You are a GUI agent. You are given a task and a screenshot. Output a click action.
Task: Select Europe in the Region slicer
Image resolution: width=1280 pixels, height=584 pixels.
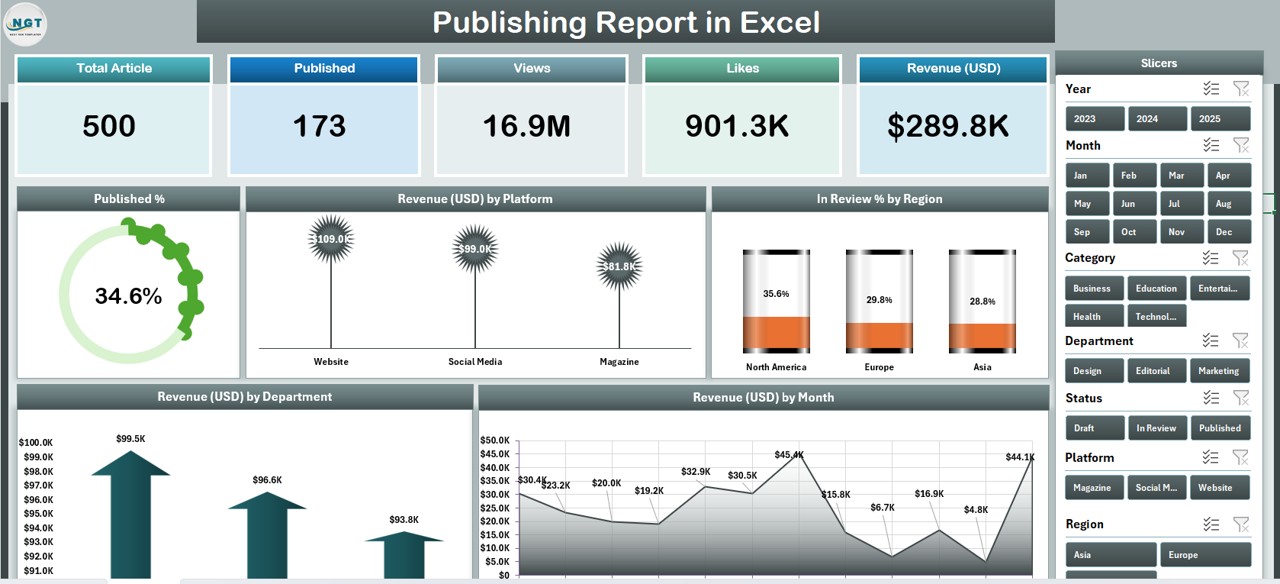1205,555
